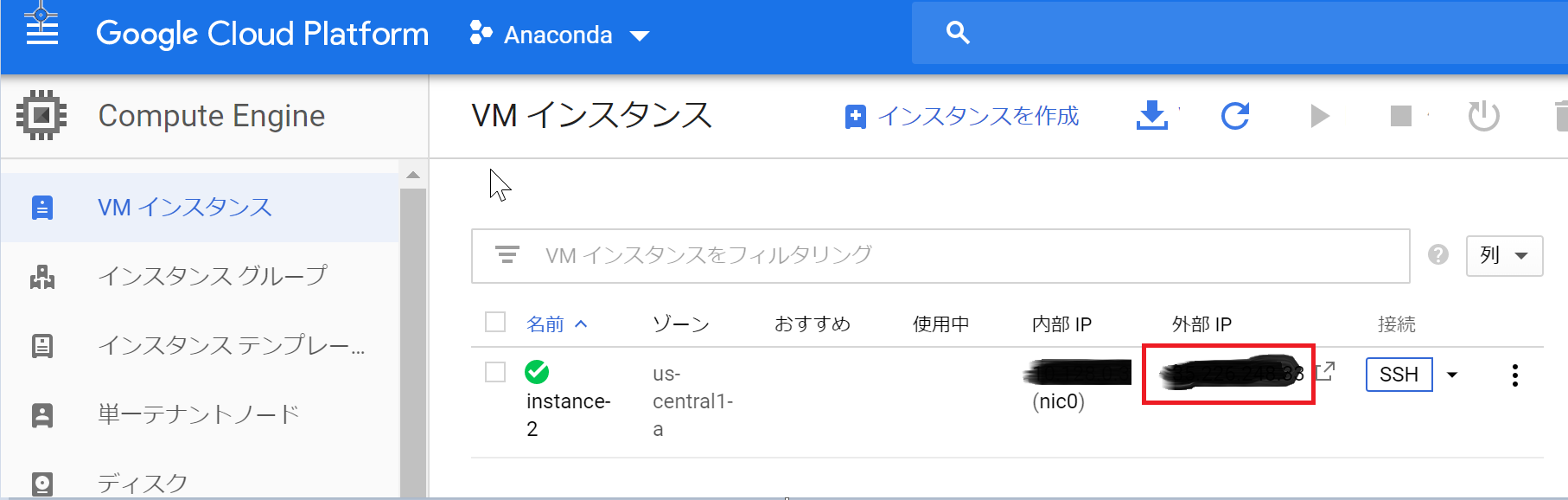Image resolution: width=1568 pixels, height=500 pixels.
Task: Click the search magnifier icon
Action: [x=958, y=33]
